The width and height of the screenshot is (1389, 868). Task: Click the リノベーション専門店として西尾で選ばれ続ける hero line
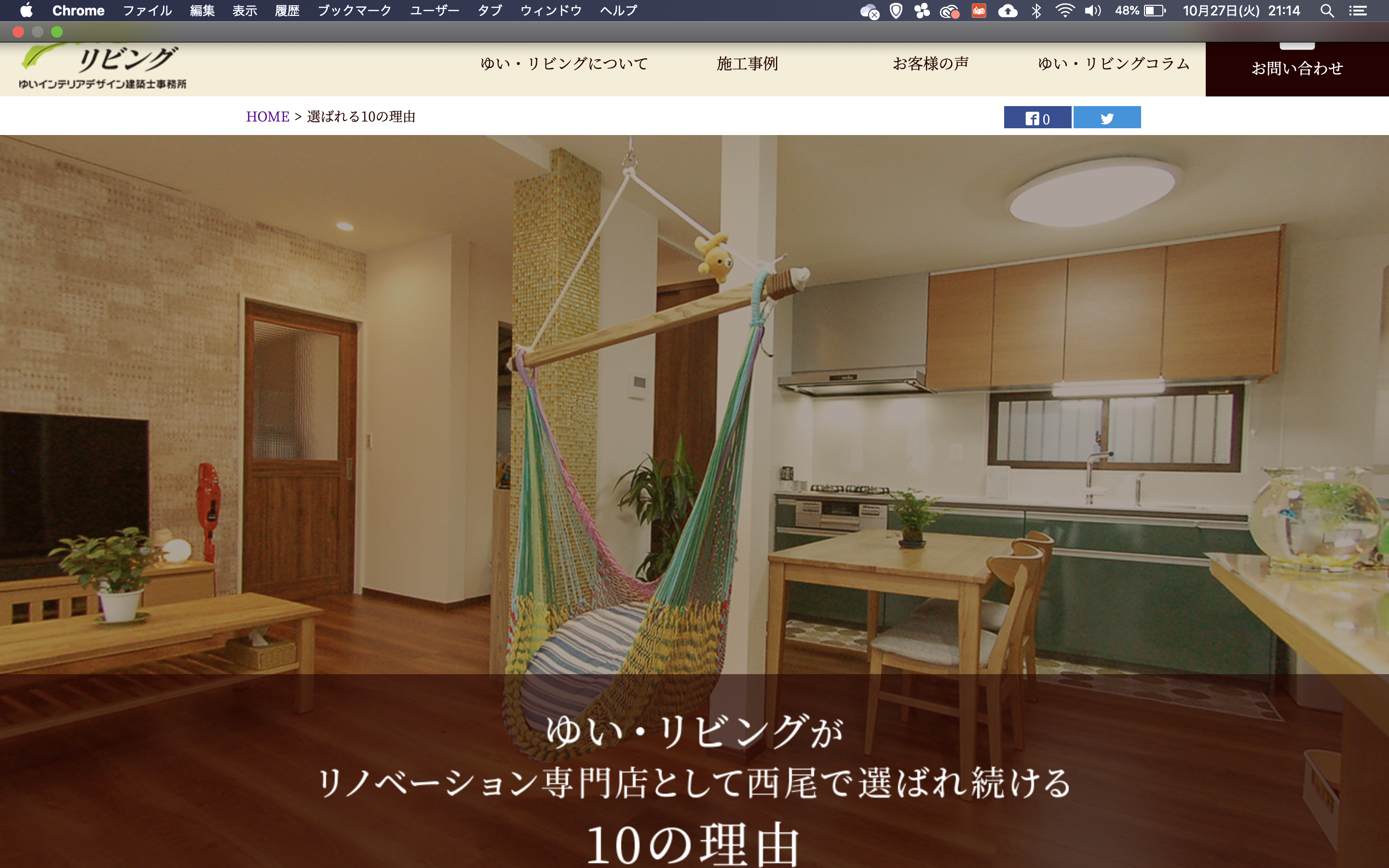tap(694, 783)
